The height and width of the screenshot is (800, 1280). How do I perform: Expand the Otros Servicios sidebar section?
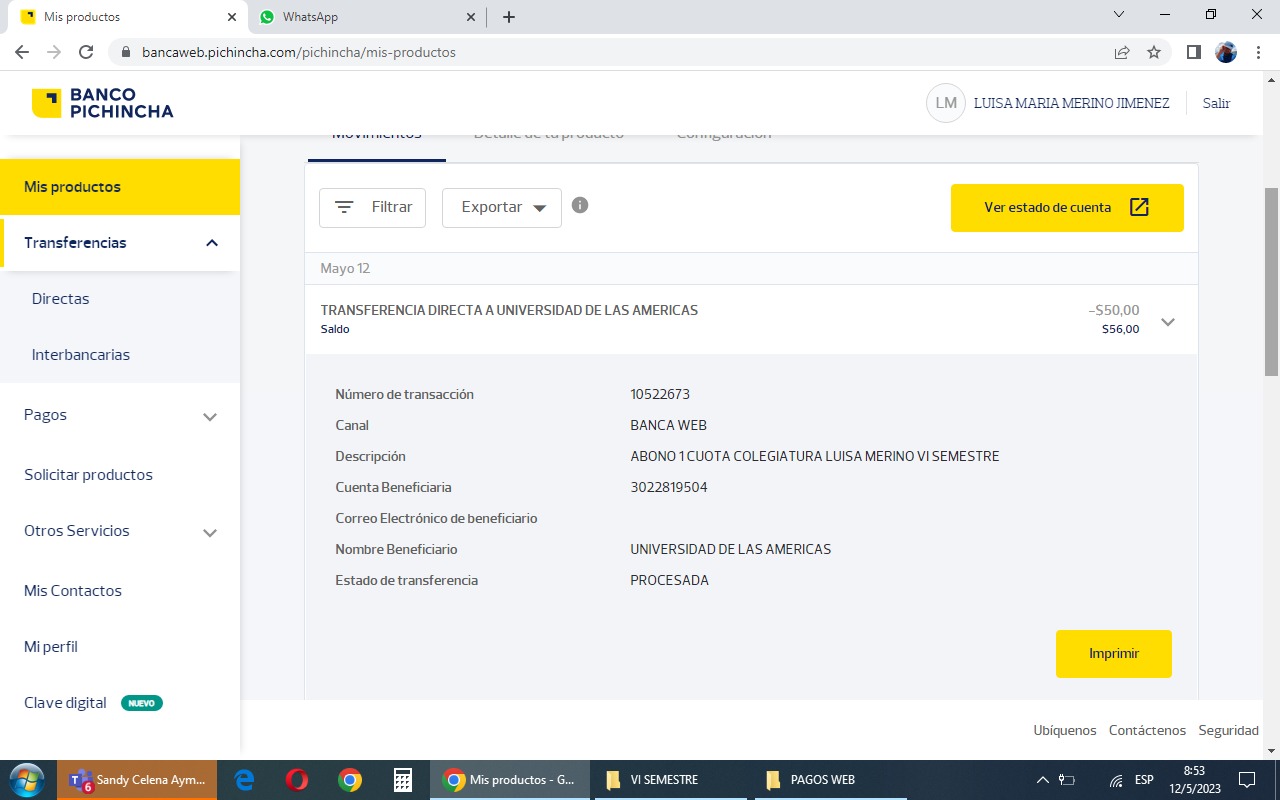coord(210,532)
